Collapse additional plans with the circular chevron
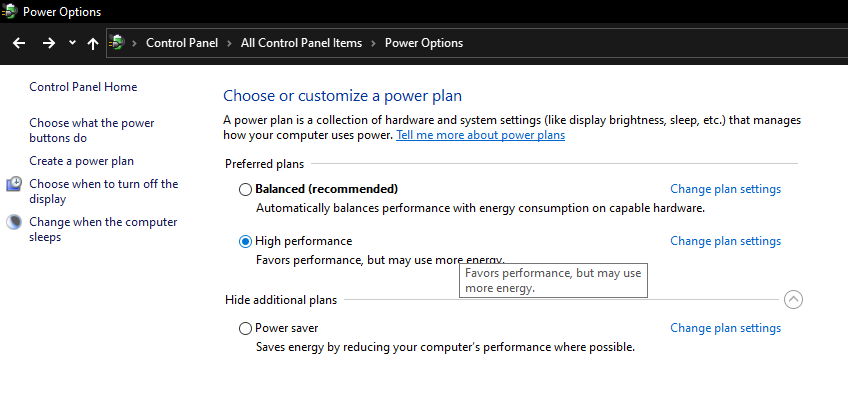This screenshot has height=402, width=848. click(793, 299)
